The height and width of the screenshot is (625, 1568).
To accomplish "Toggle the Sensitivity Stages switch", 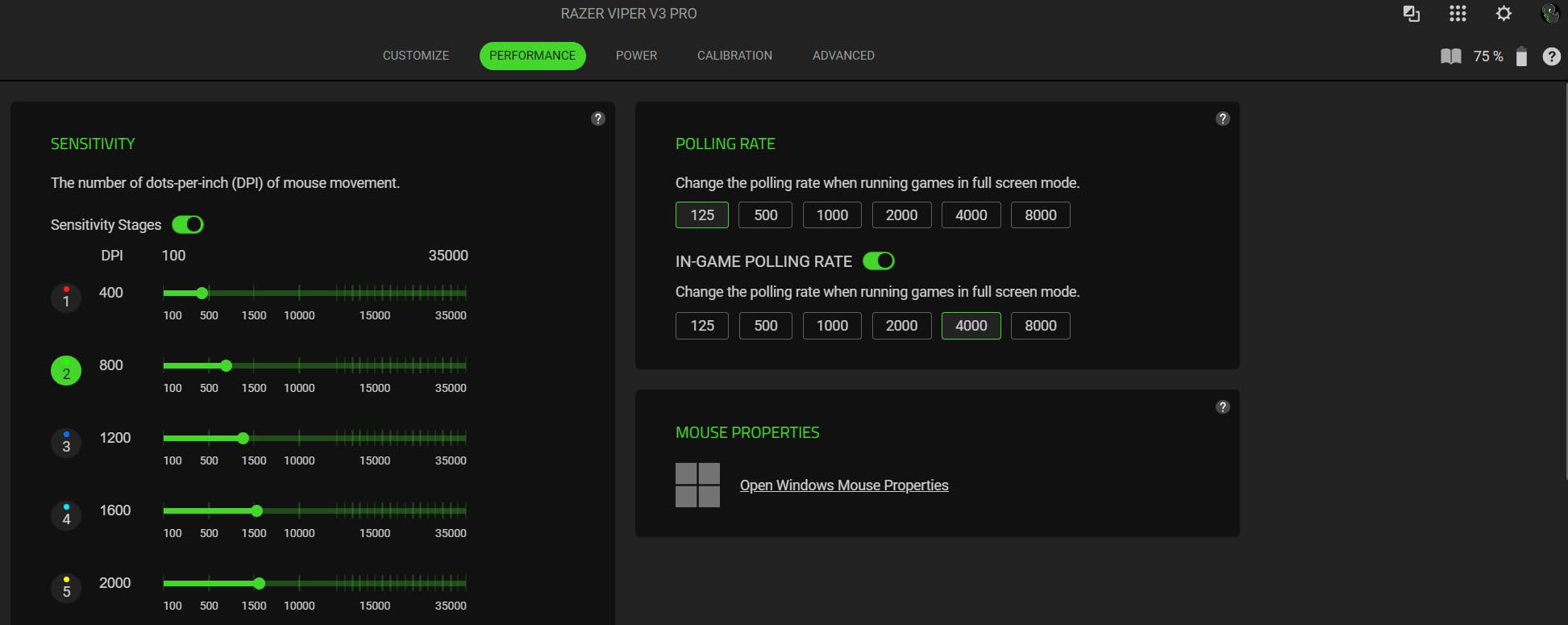I will click(x=188, y=225).
